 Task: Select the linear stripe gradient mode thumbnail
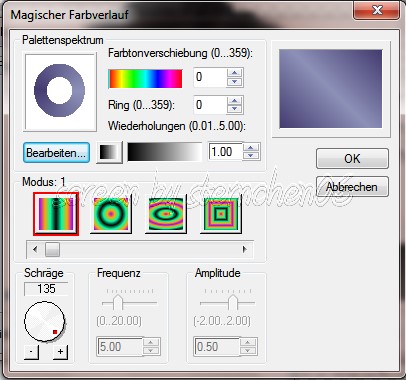pos(56,214)
